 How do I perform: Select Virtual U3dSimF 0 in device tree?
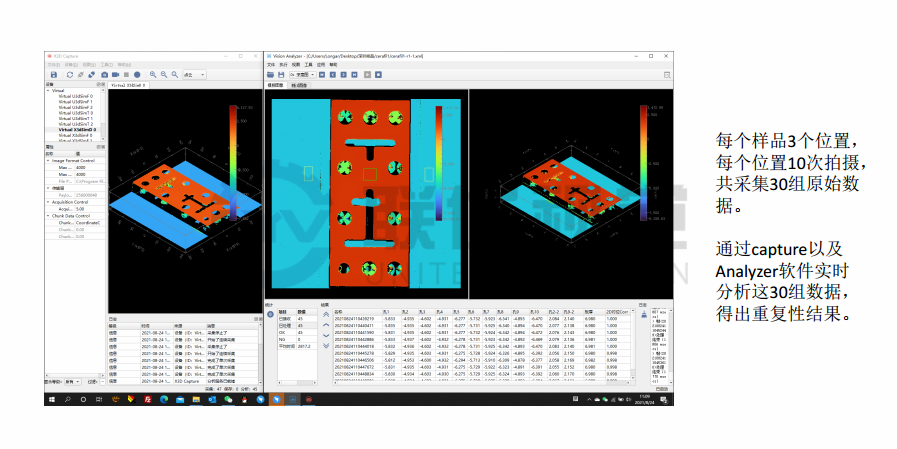pyautogui.click(x=76, y=96)
